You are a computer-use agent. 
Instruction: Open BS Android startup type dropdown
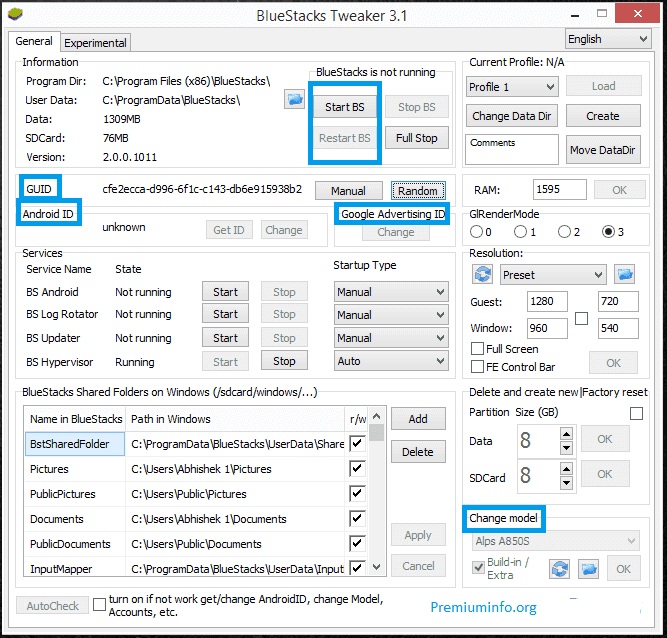[x=391, y=292]
